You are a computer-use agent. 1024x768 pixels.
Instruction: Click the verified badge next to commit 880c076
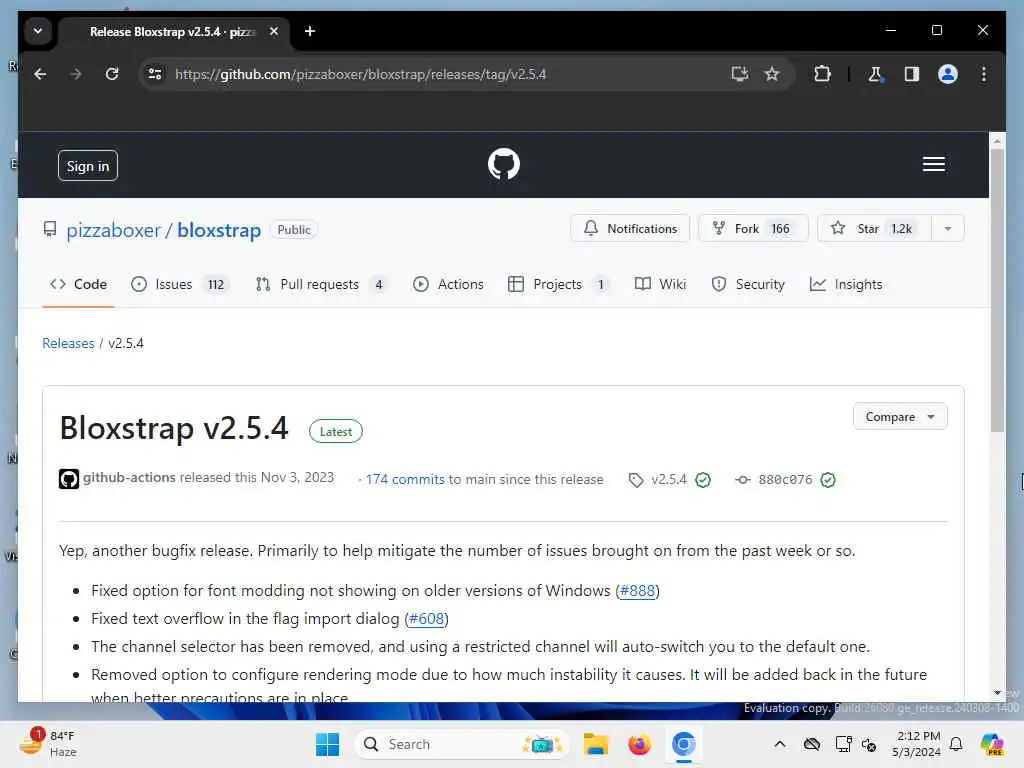tap(827, 480)
